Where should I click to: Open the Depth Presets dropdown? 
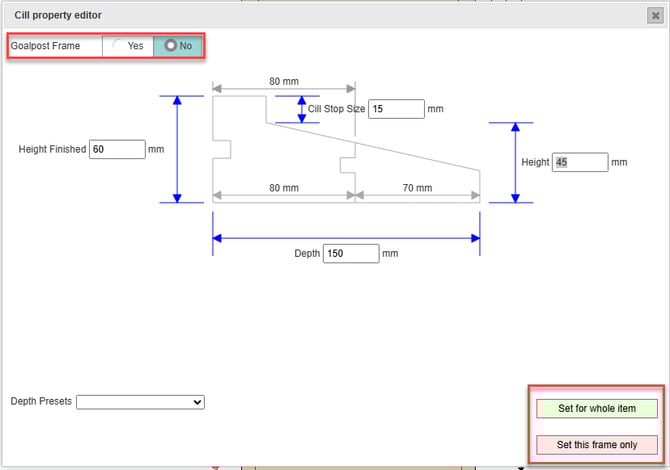pyautogui.click(x=140, y=401)
